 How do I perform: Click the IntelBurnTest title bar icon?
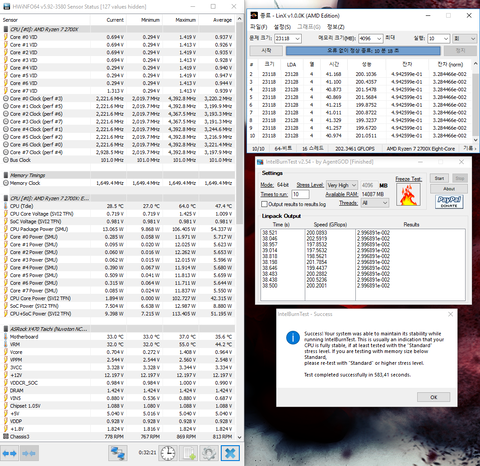point(260,162)
